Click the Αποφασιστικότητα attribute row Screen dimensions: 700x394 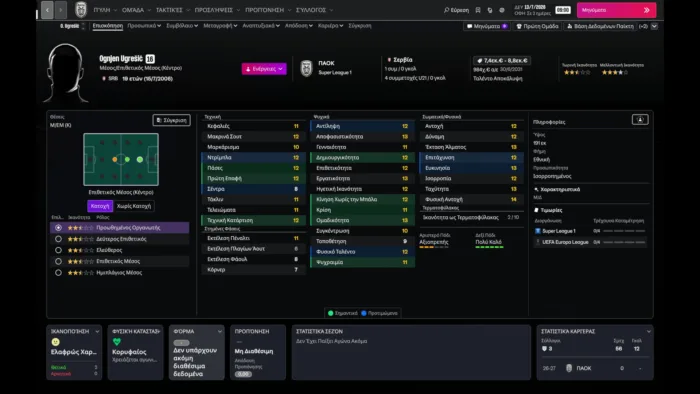pyautogui.click(x=362, y=137)
